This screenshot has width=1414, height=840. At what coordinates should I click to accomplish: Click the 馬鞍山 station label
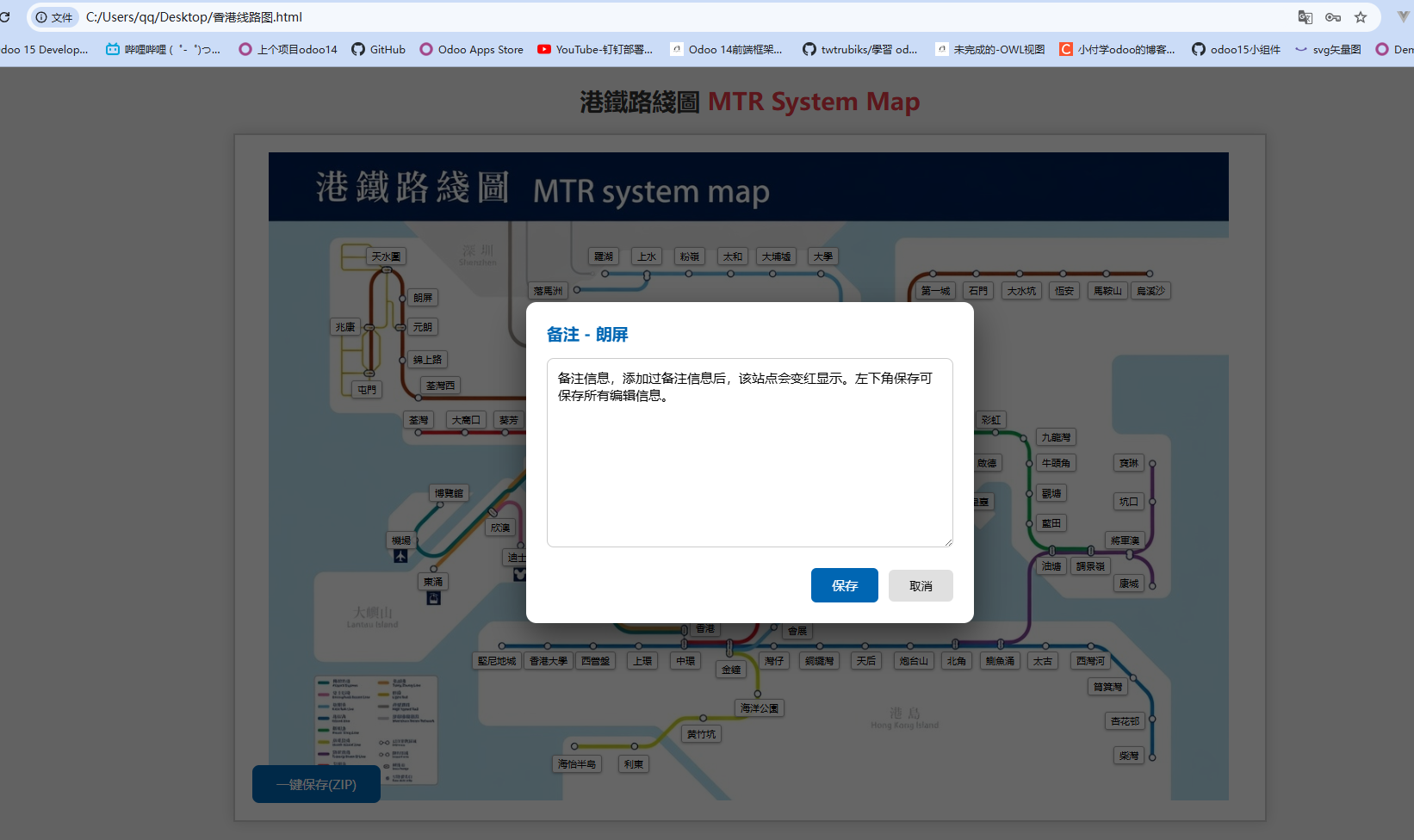coord(1107,291)
